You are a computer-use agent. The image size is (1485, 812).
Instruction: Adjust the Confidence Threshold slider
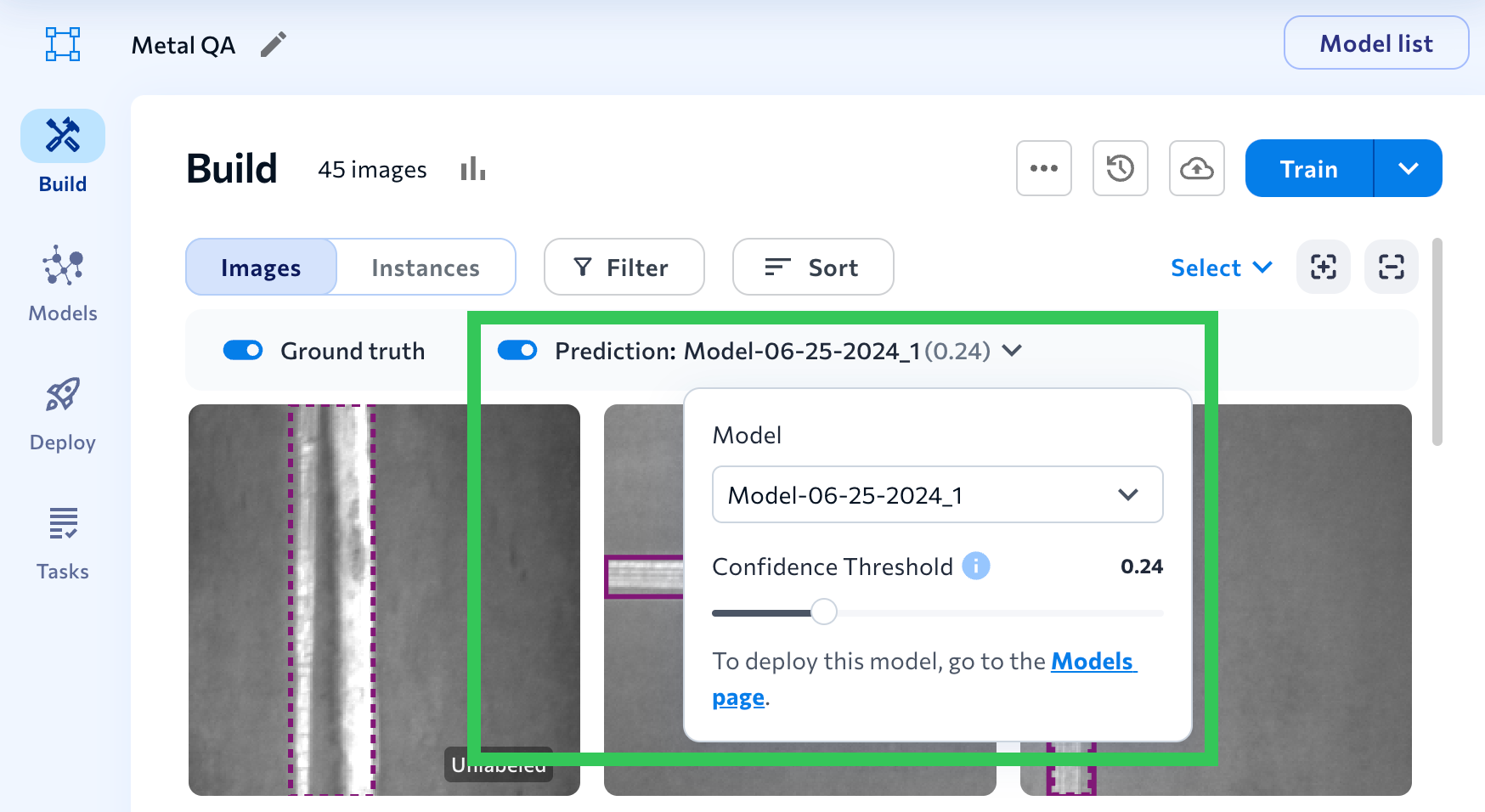click(822, 612)
